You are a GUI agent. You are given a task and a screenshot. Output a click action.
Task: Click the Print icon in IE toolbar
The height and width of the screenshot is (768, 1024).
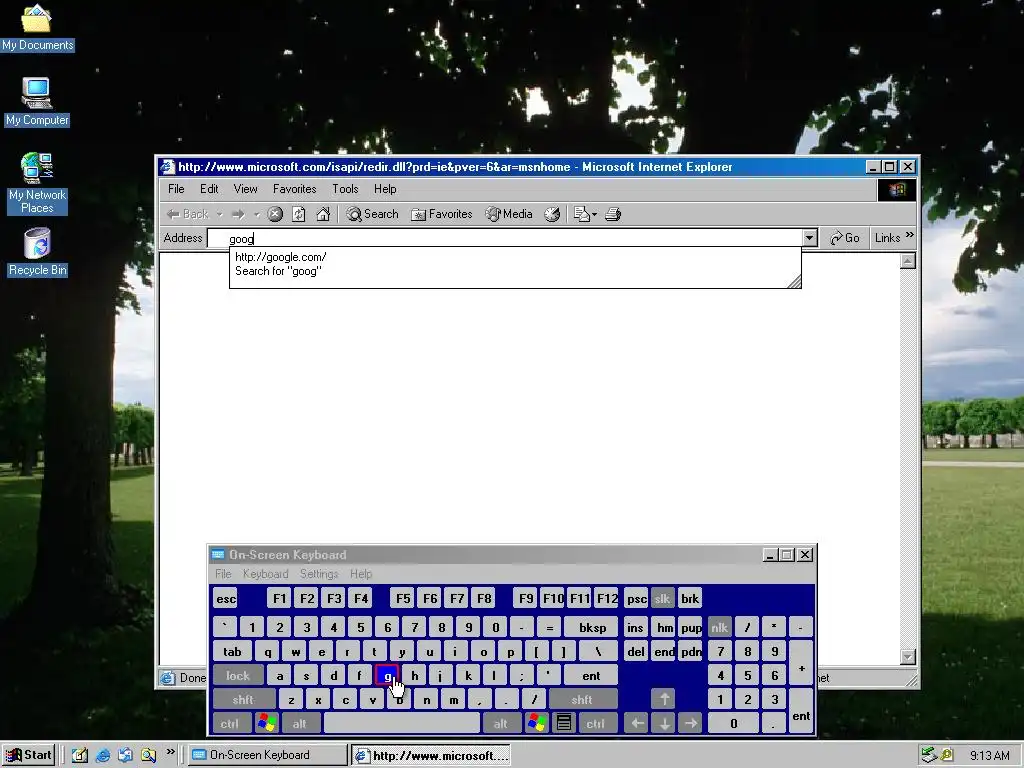click(x=613, y=214)
